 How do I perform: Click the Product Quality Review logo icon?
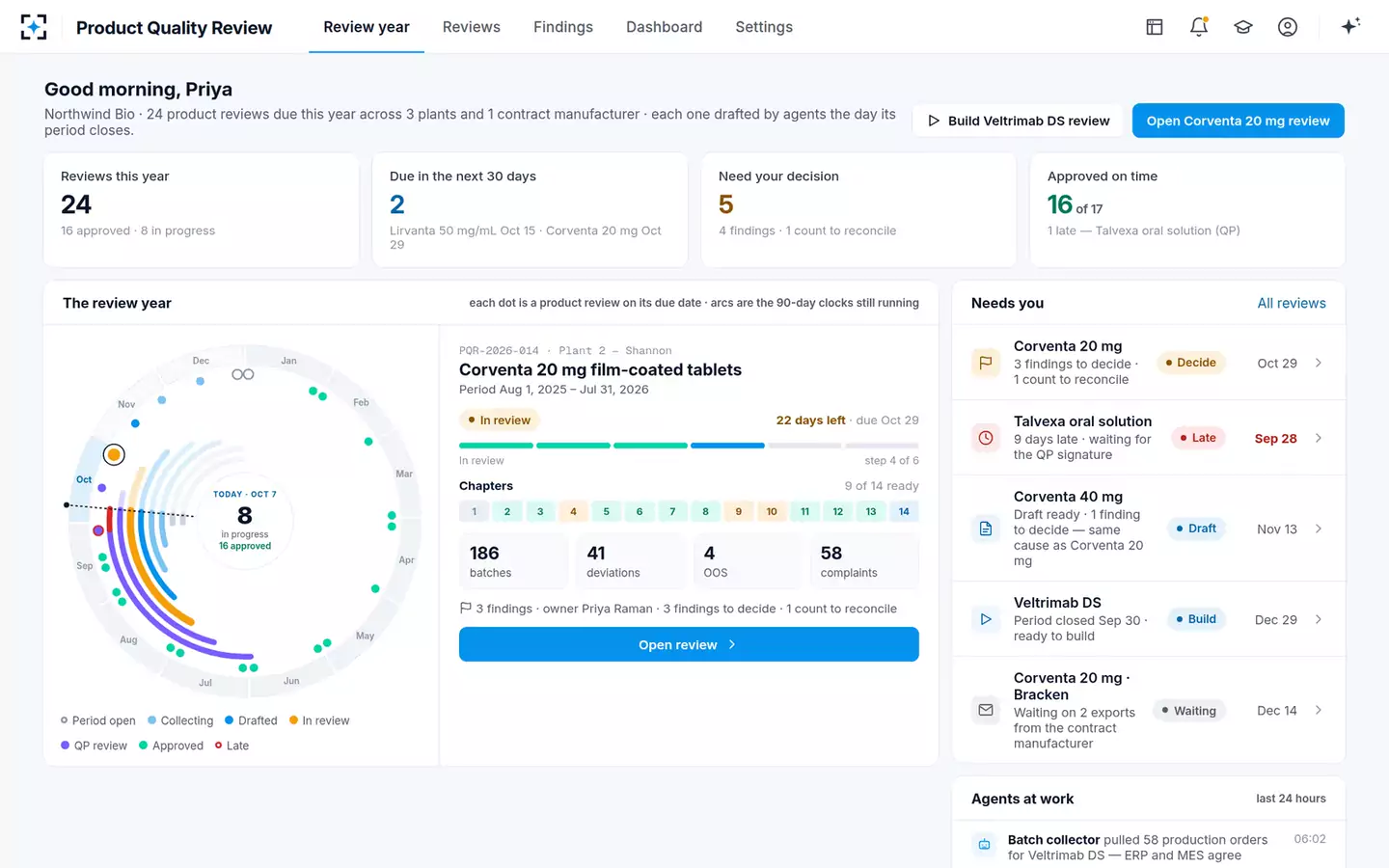tap(34, 27)
